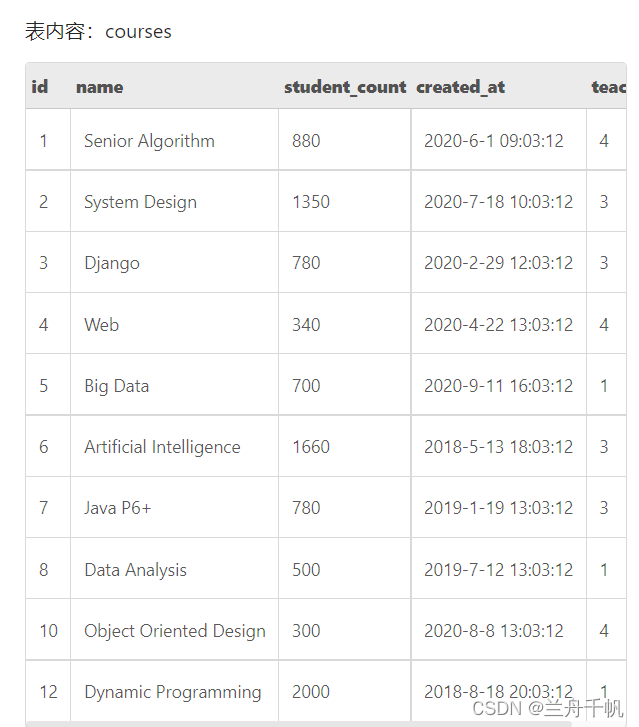Image resolution: width=639 pixels, height=727 pixels.
Task: Select the 'Object Oriented Design' cell
Action: click(x=175, y=631)
